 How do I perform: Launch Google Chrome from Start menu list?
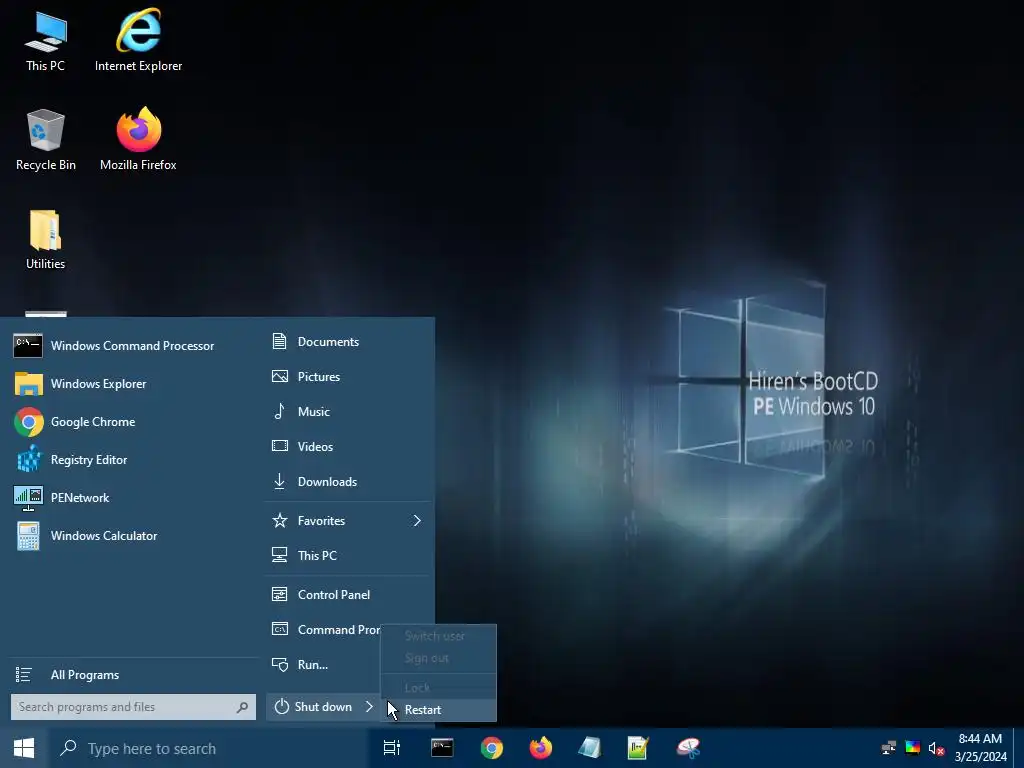[x=133, y=422]
